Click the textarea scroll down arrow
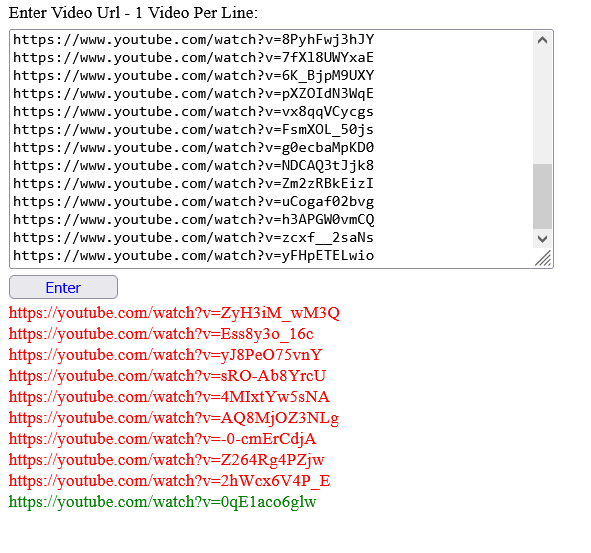Screen dimensions: 591x553 [542, 239]
